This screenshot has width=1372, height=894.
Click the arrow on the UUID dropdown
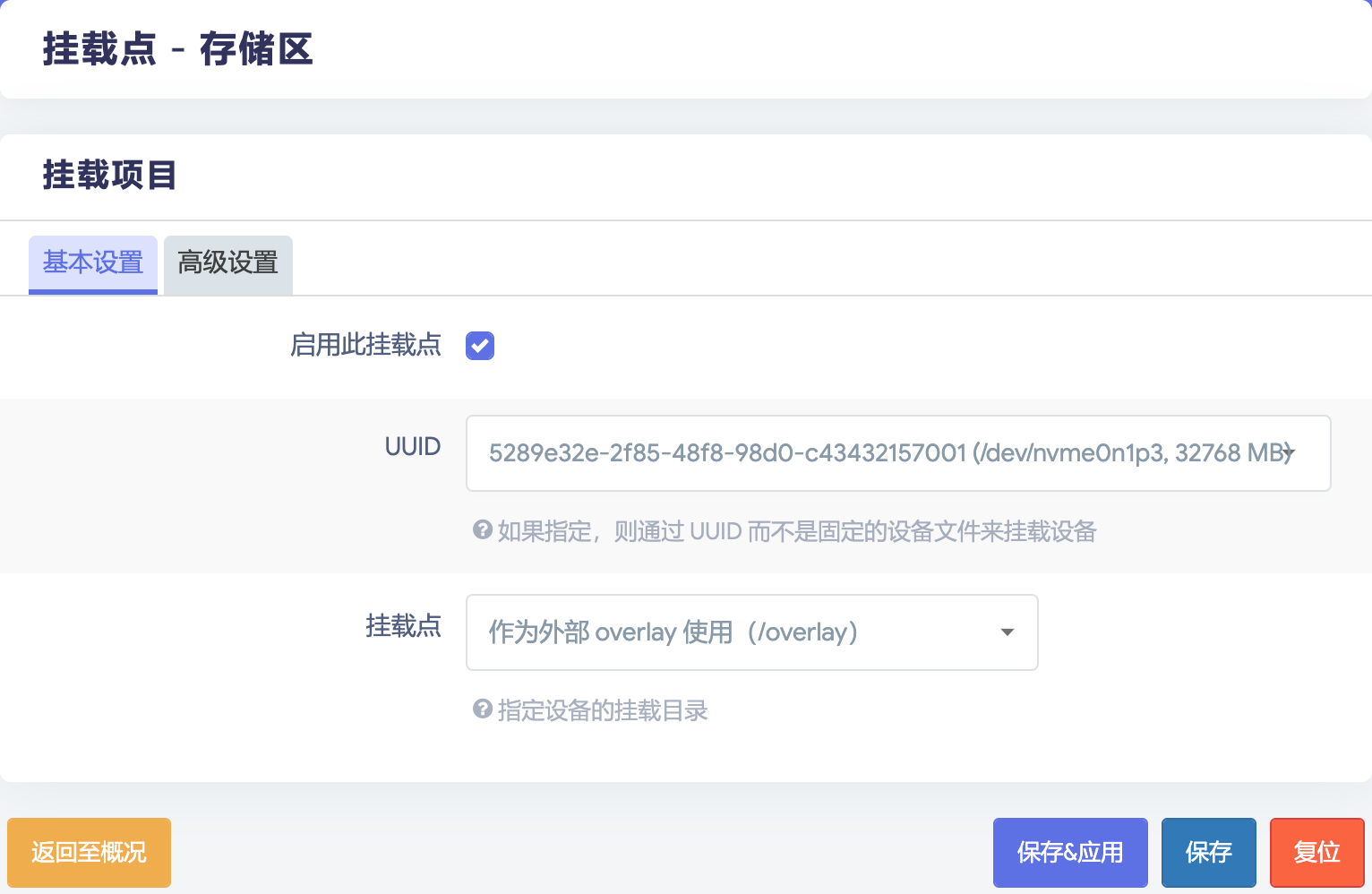[1288, 453]
